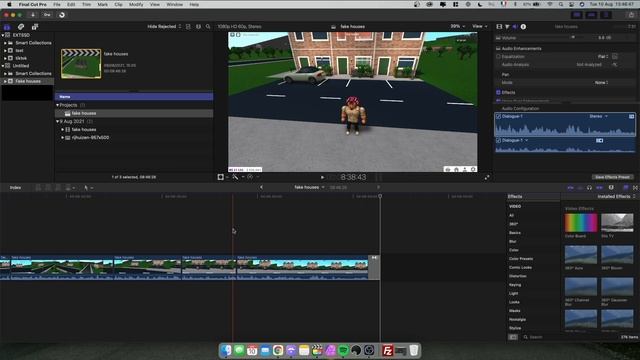The height and width of the screenshot is (360, 640).
Task: Toggle snapping in timeline toolbar
Action: 599,187
